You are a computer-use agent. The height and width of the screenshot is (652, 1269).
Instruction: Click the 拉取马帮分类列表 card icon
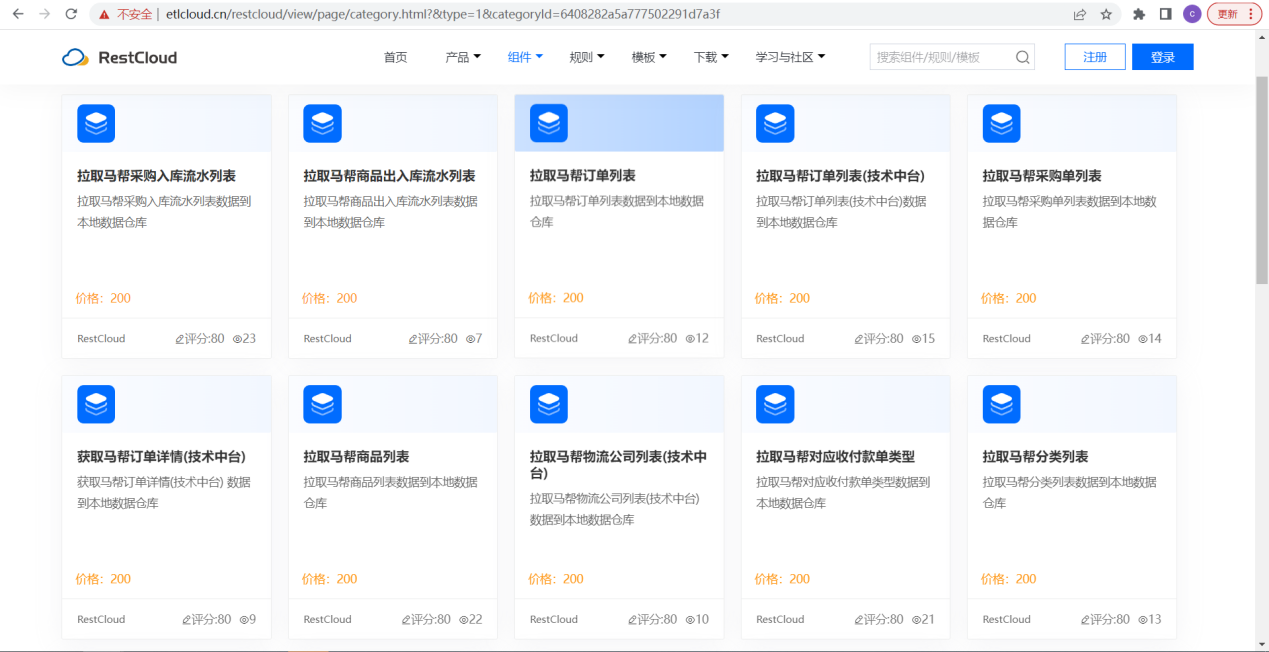(x=1001, y=404)
